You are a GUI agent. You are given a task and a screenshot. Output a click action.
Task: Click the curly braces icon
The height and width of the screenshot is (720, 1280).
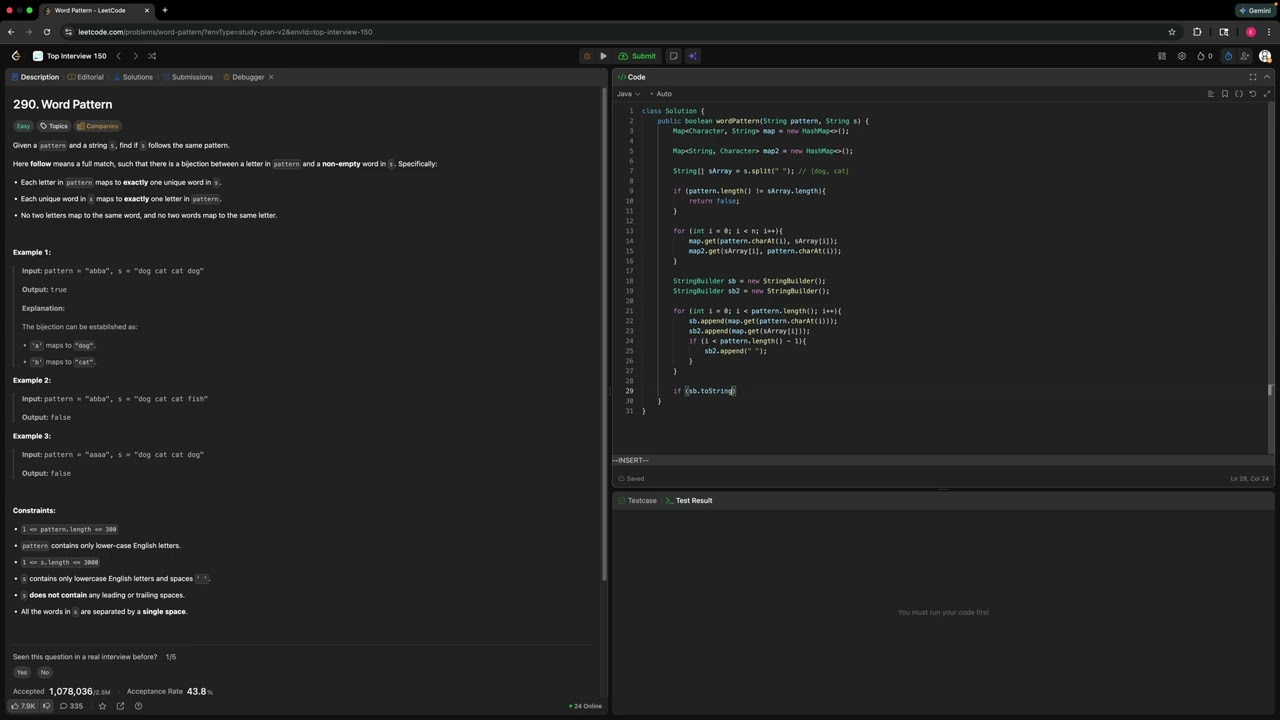point(1239,94)
